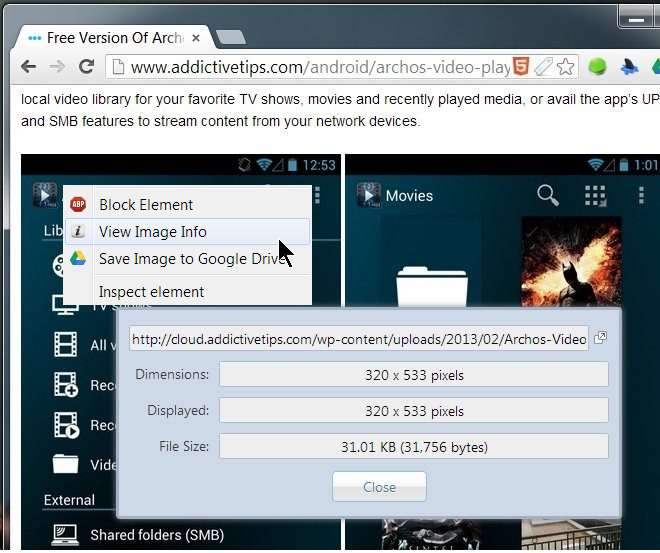Screen dimensions: 660x553
Task: Click the overflow dots in left screenshot
Action: click(x=317, y=195)
